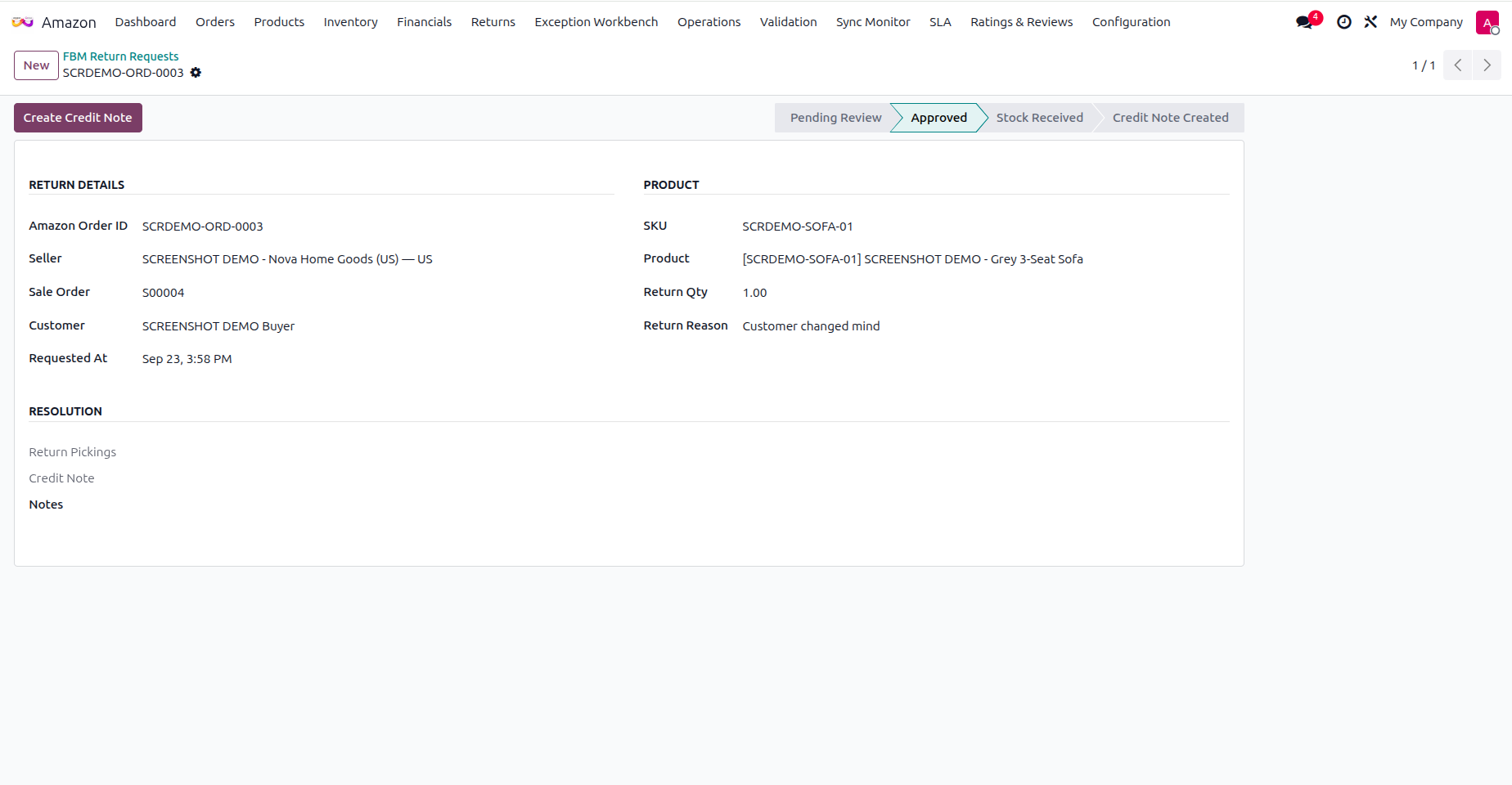This screenshot has height=785, width=1512.
Task: Select the Stock Received status stage
Action: (1039, 118)
